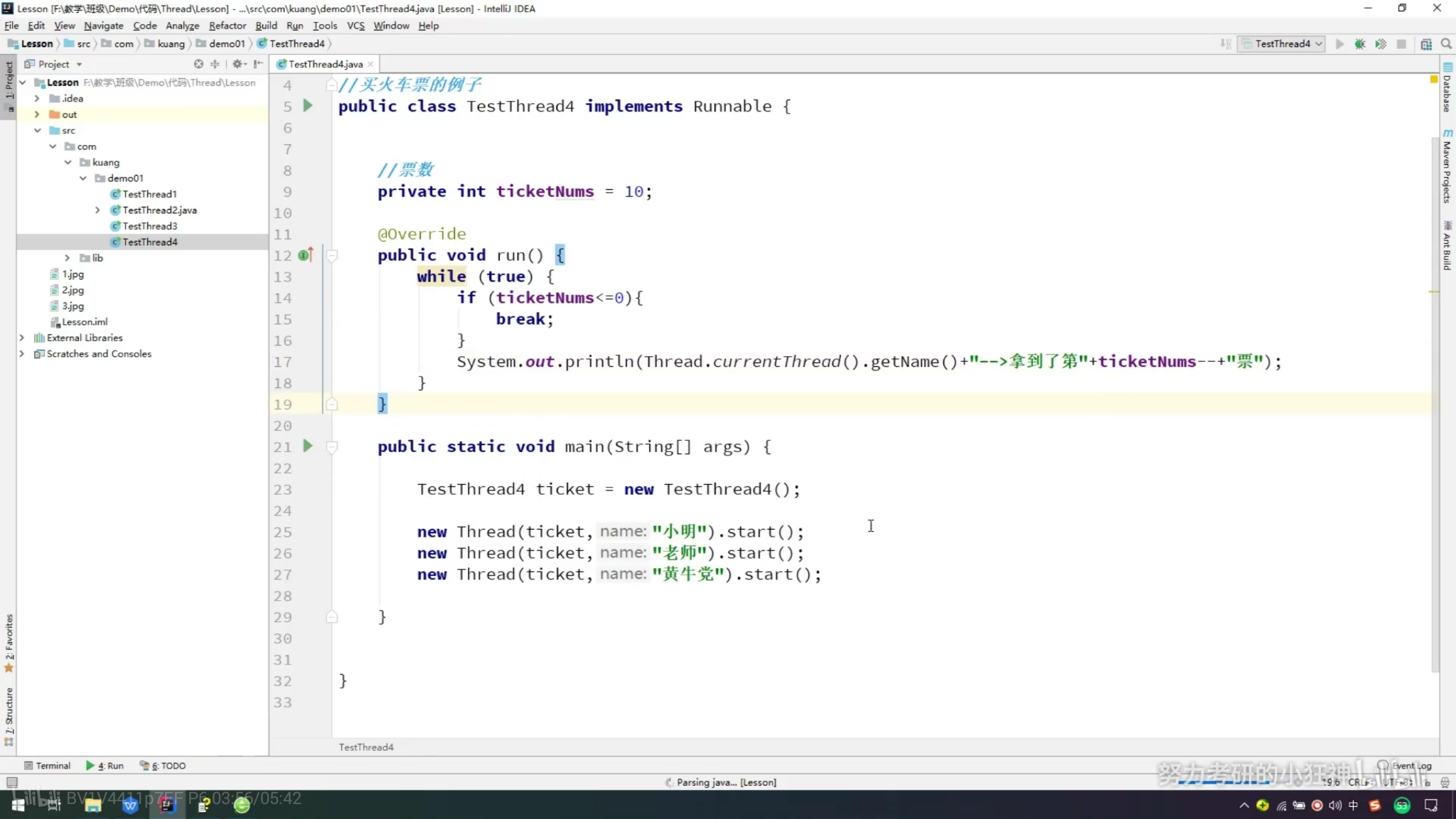This screenshot has height=819, width=1456.
Task: Expand External Libraries node
Action: (x=22, y=338)
